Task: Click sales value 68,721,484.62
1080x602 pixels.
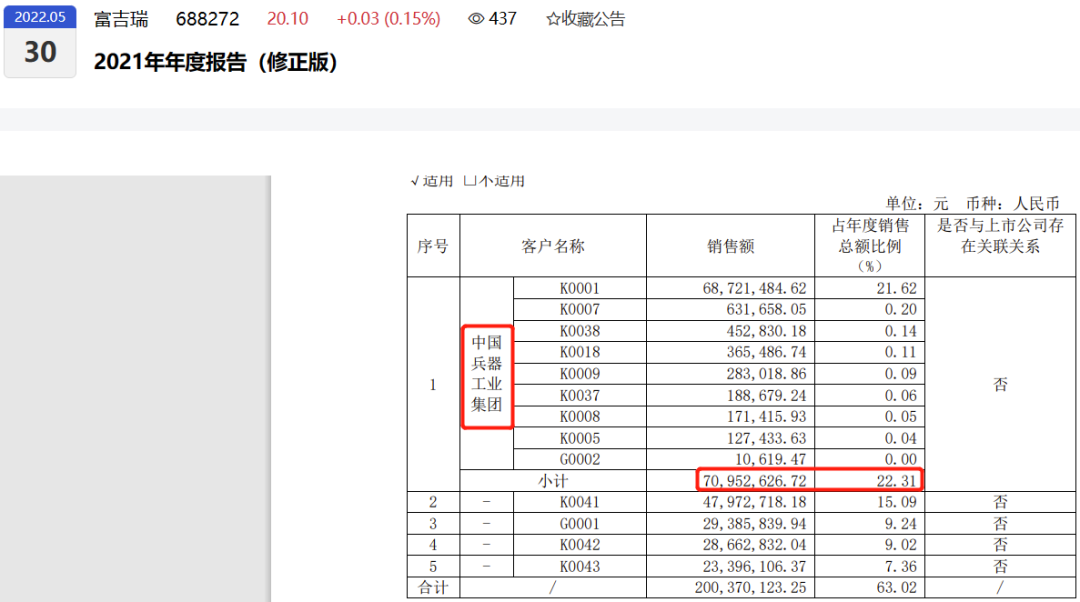Action: 754,288
